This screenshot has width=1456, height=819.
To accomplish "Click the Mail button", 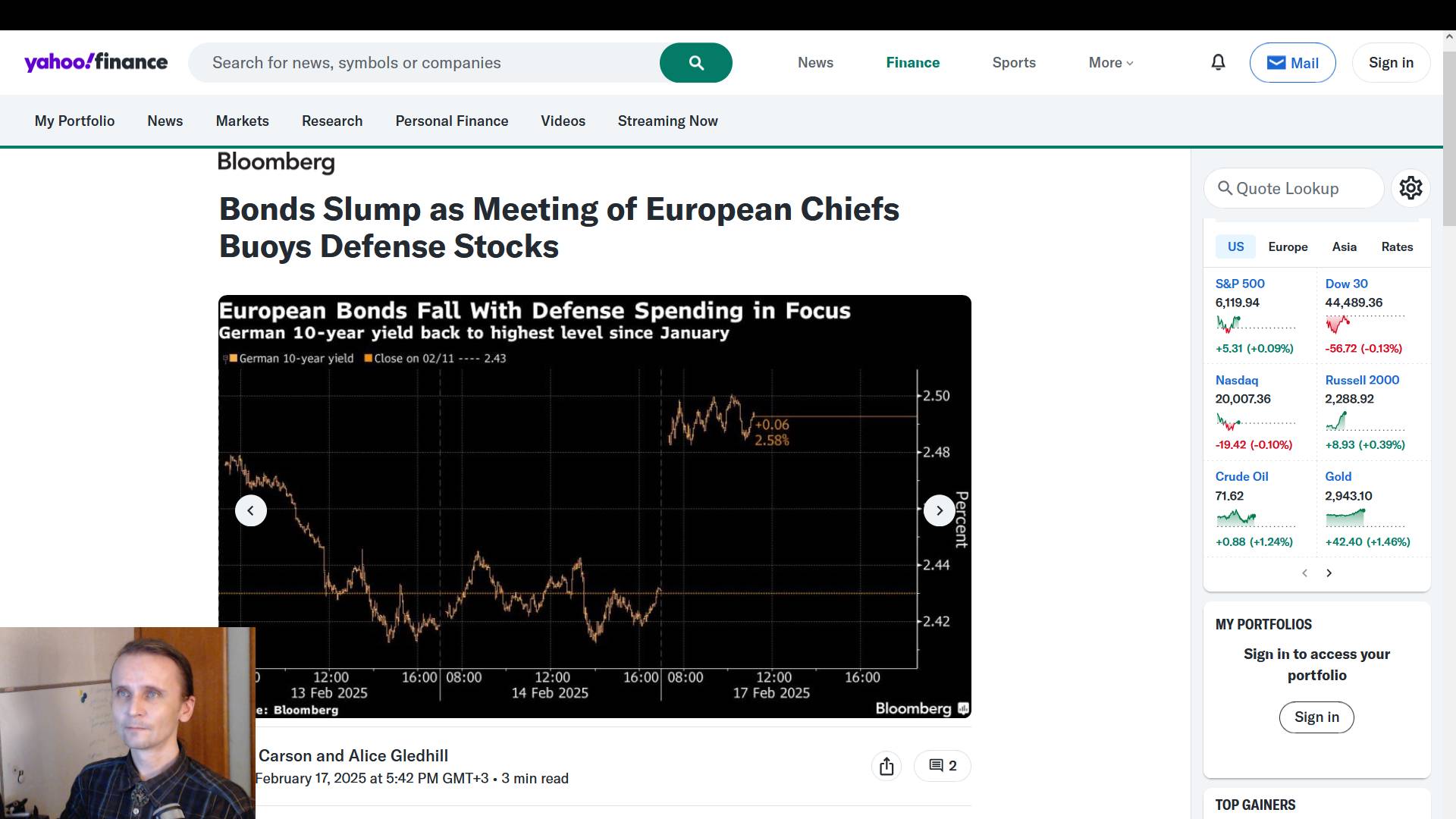I will (x=1292, y=63).
